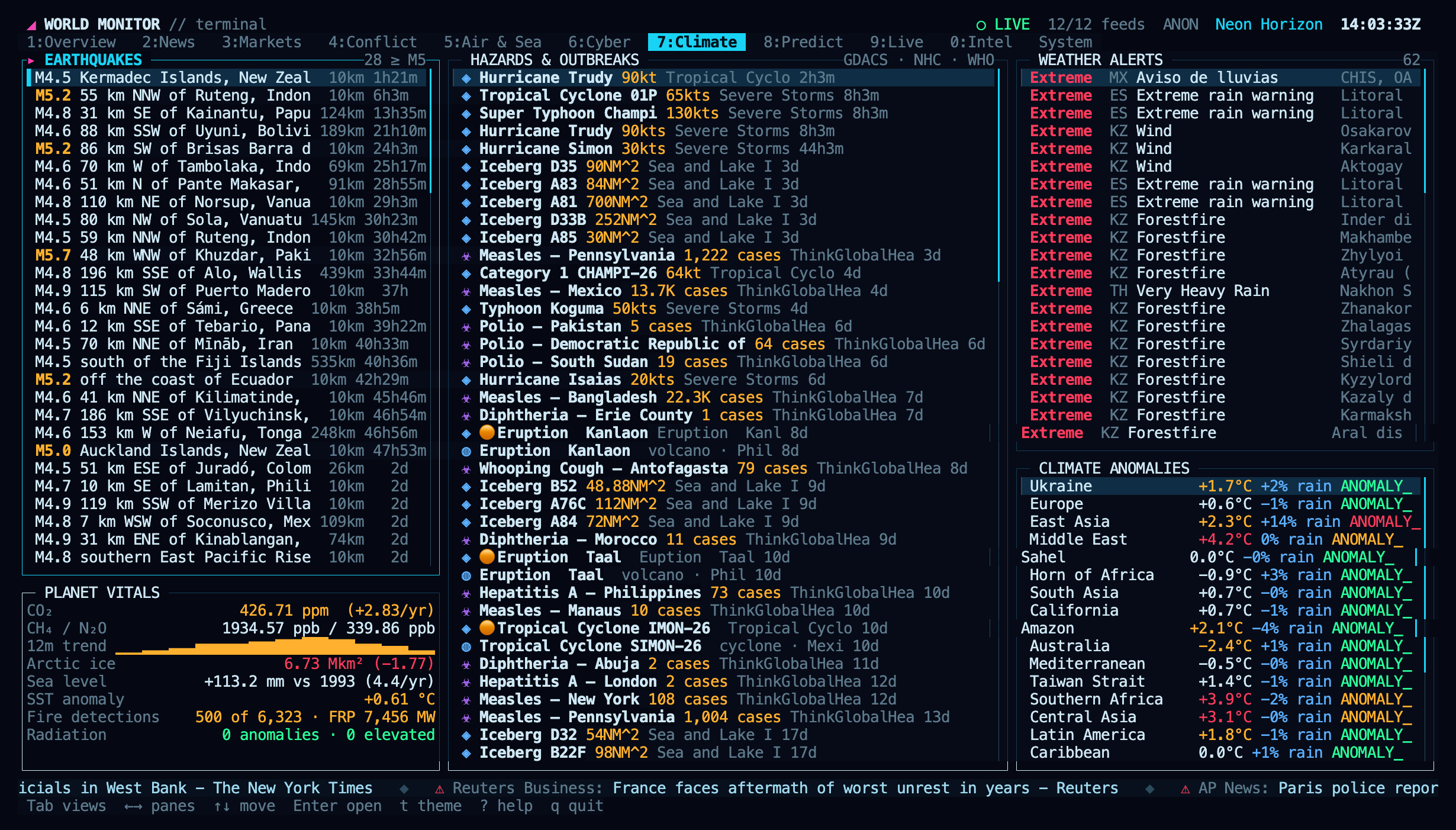
Task: Click the CO₂ 426.71 ppm value
Action: pos(284,610)
